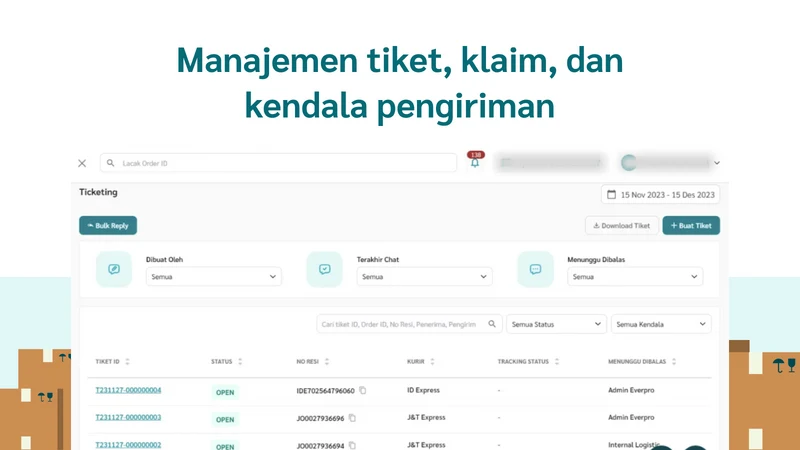Viewport: 800px width, 450px height.
Task: Click the magnifier icon in Lacak Order ID
Action: (110, 163)
